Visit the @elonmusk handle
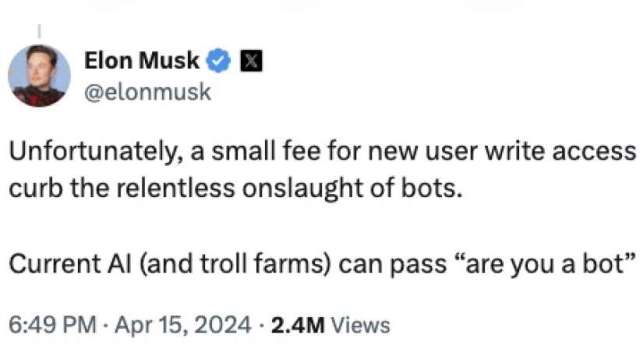This screenshot has height=360, width=640. pyautogui.click(x=148, y=92)
